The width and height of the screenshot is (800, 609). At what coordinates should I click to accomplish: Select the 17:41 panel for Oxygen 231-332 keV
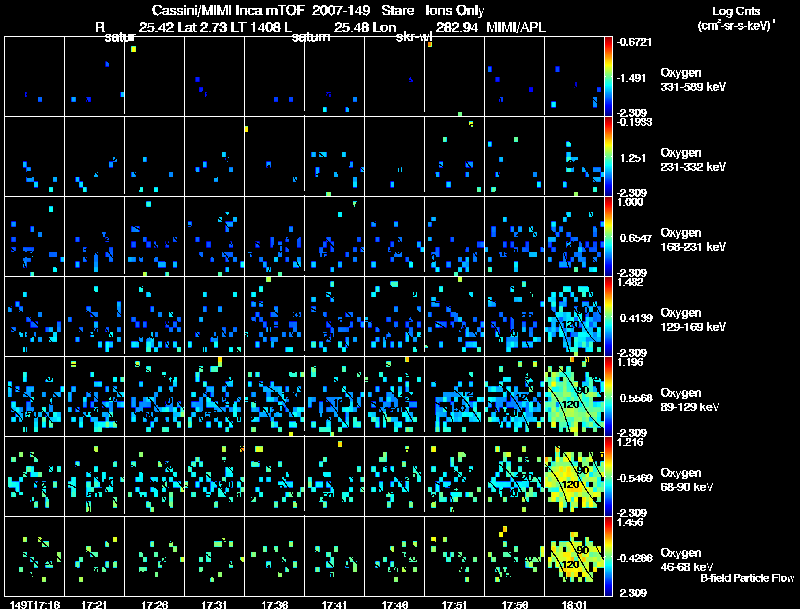click(334, 156)
